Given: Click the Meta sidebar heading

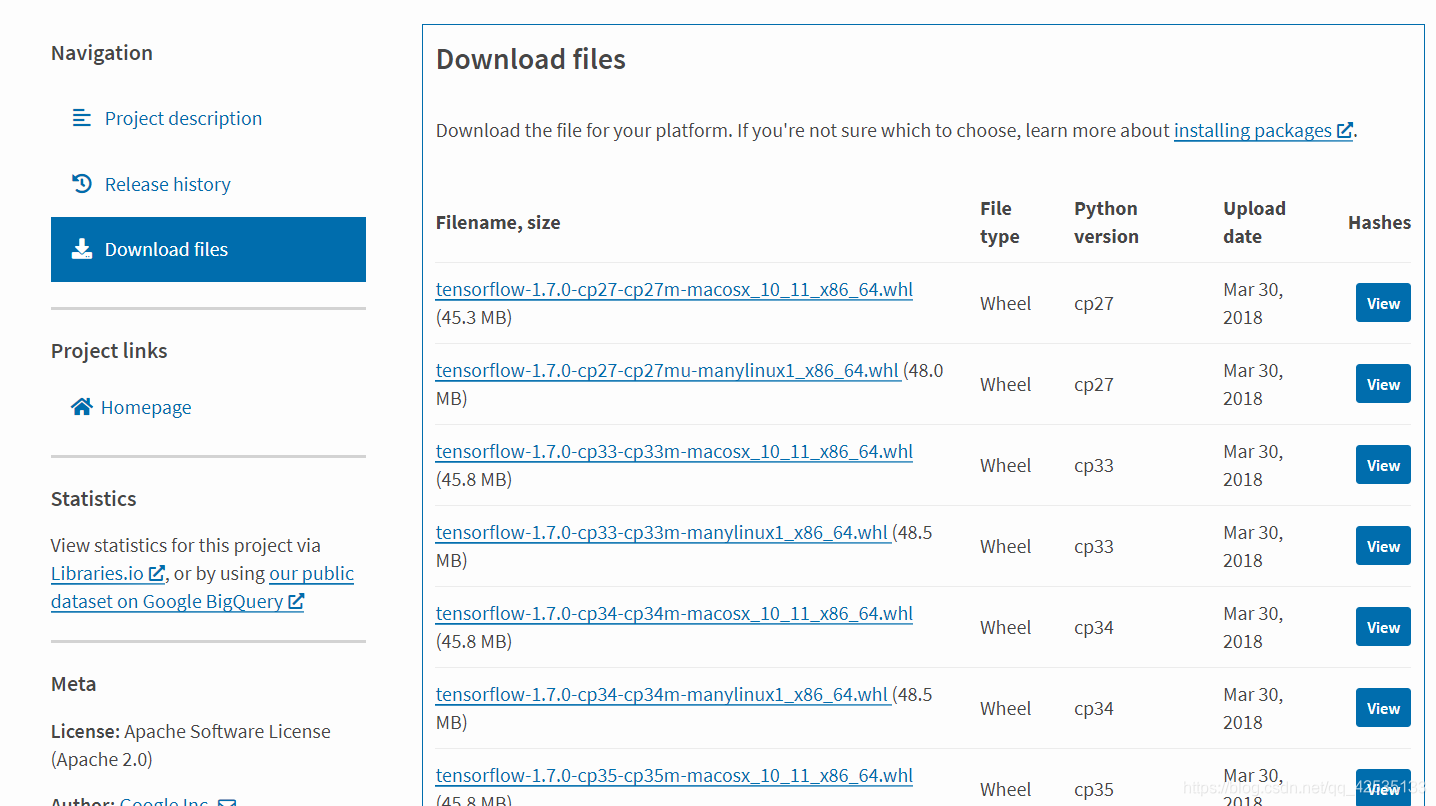Looking at the screenshot, I should click(74, 684).
